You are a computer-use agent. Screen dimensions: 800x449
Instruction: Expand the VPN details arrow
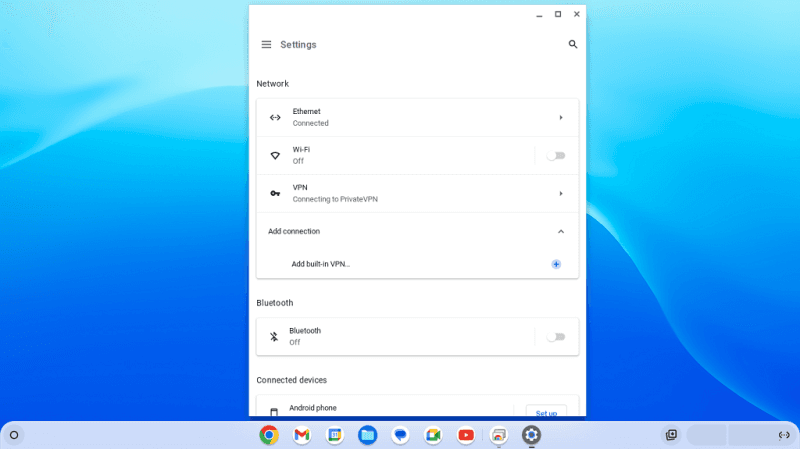pos(561,193)
